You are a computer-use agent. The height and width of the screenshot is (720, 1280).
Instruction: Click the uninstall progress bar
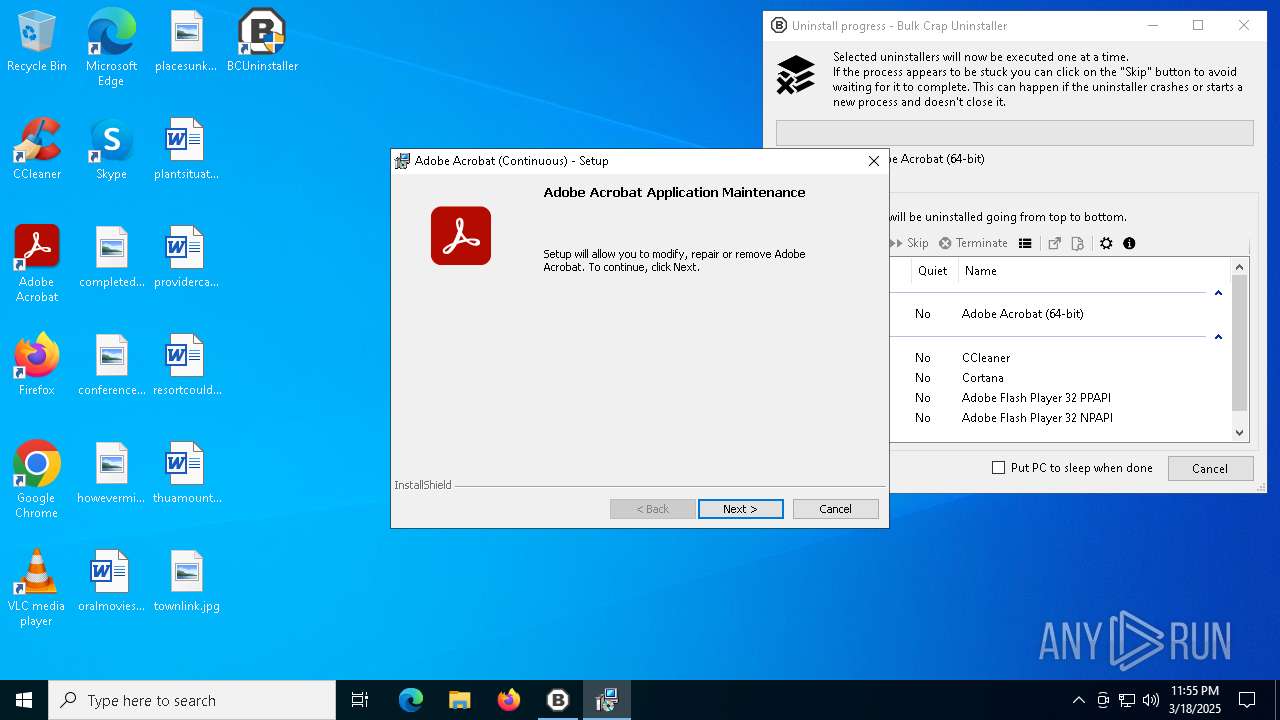pos(1014,133)
